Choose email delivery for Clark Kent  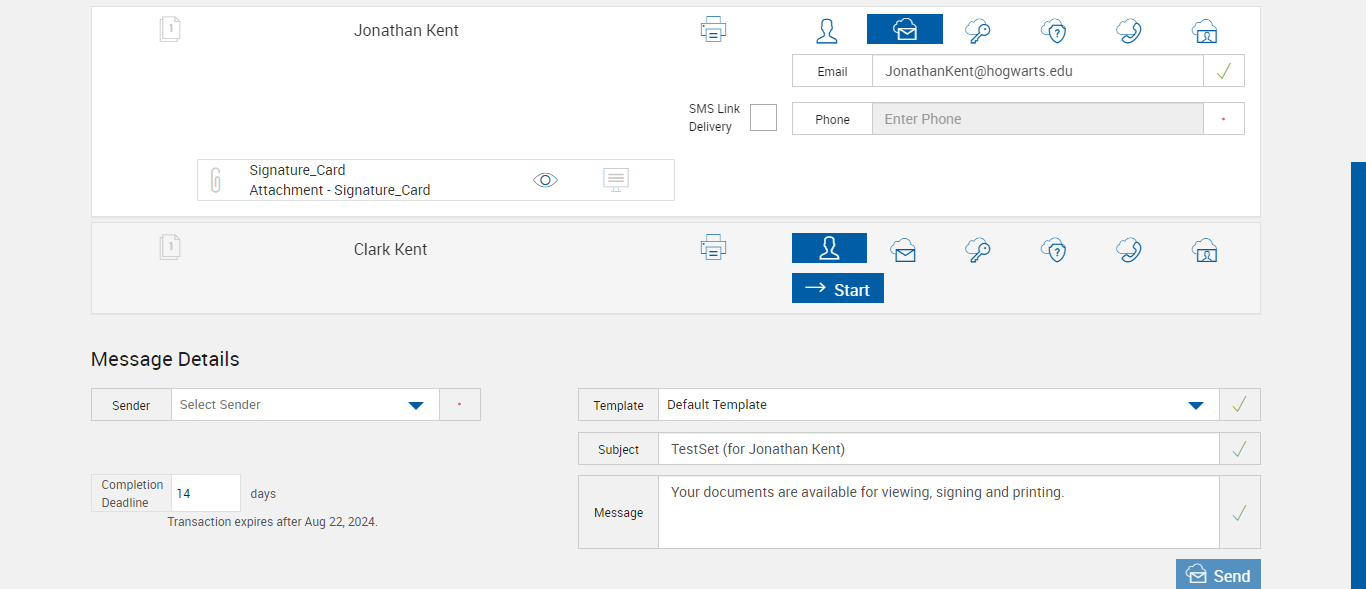click(904, 249)
